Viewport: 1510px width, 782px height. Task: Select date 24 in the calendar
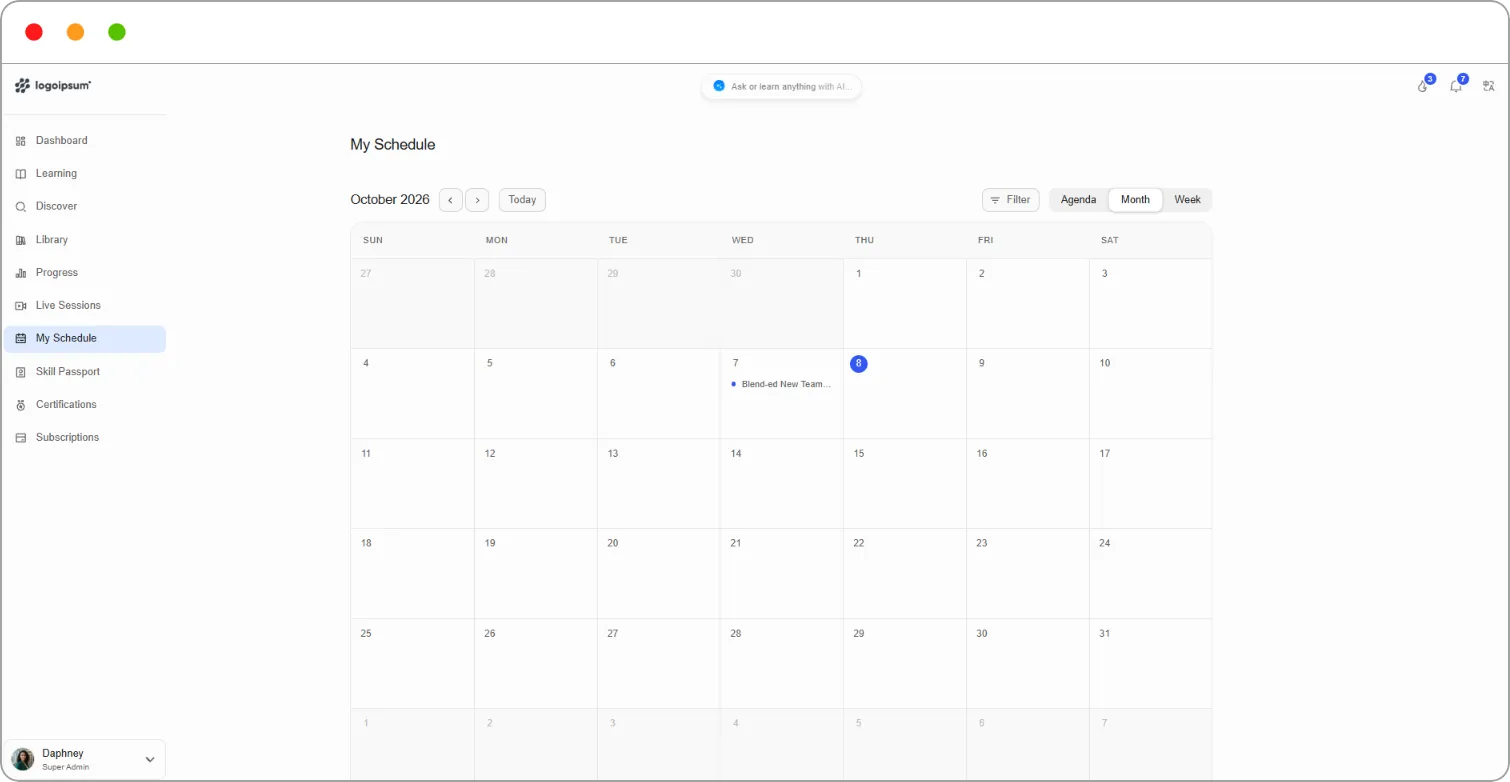(x=1105, y=544)
